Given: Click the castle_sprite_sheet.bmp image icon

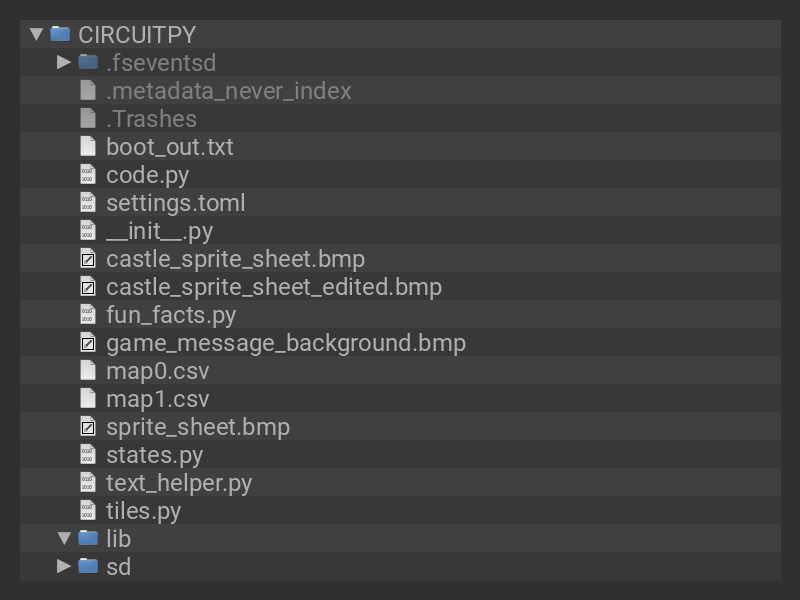Looking at the screenshot, I should point(88,259).
